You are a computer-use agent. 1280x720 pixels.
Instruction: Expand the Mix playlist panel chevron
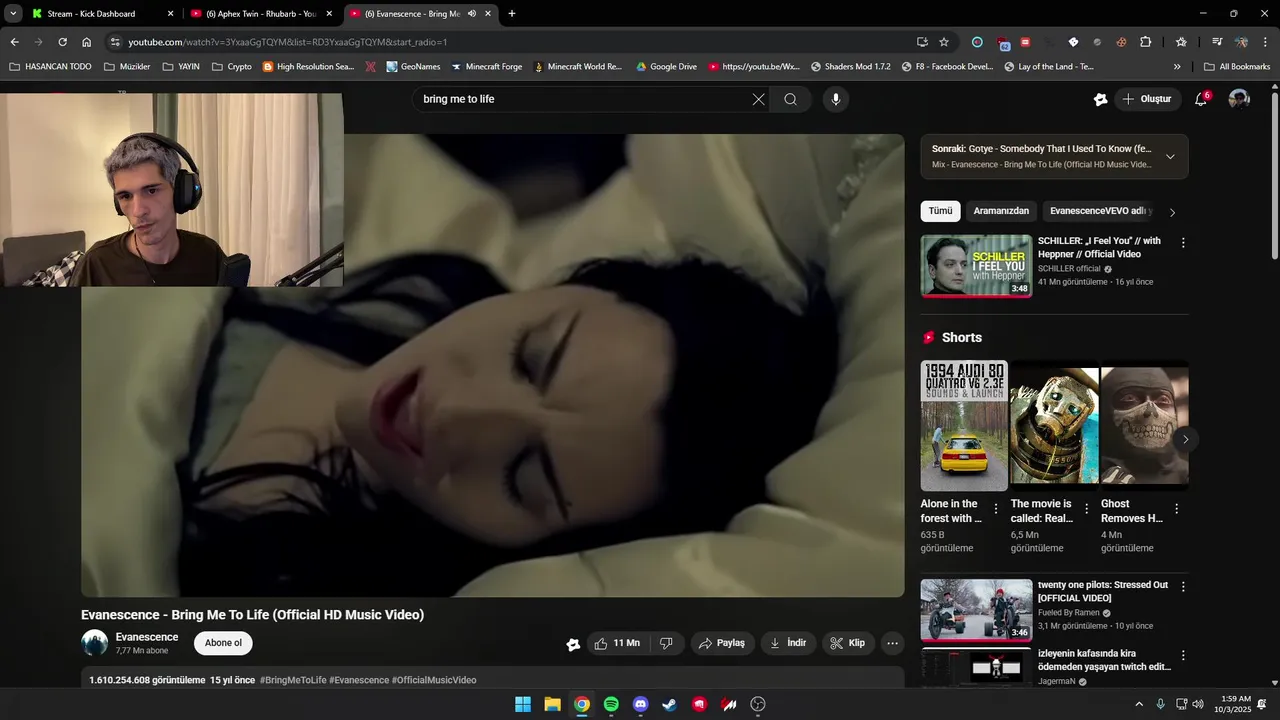pos(1170,156)
